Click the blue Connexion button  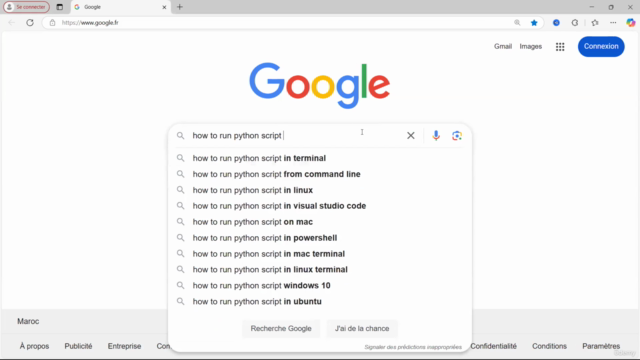[x=601, y=47]
